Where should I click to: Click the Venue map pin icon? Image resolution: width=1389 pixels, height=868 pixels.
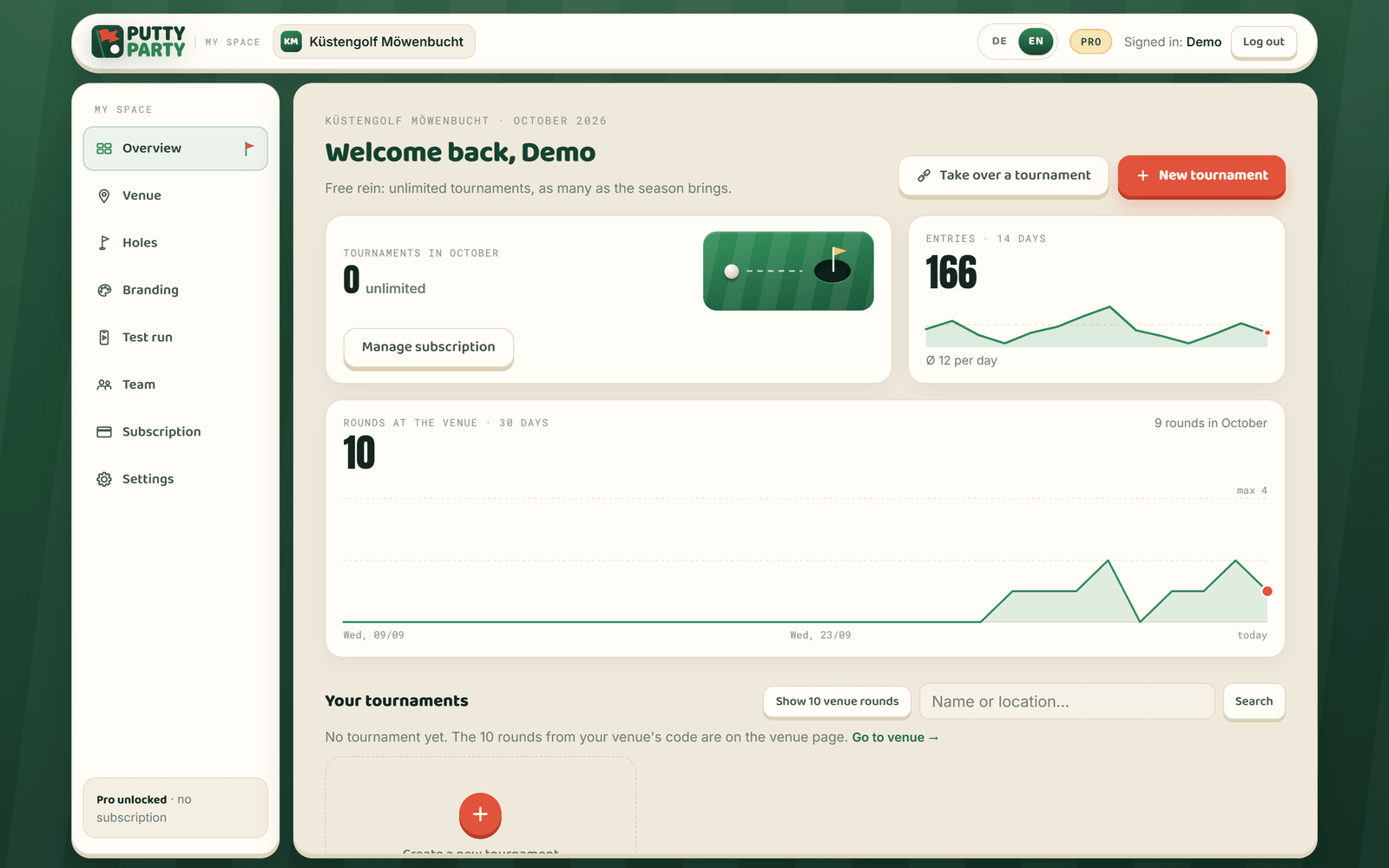[x=104, y=196]
